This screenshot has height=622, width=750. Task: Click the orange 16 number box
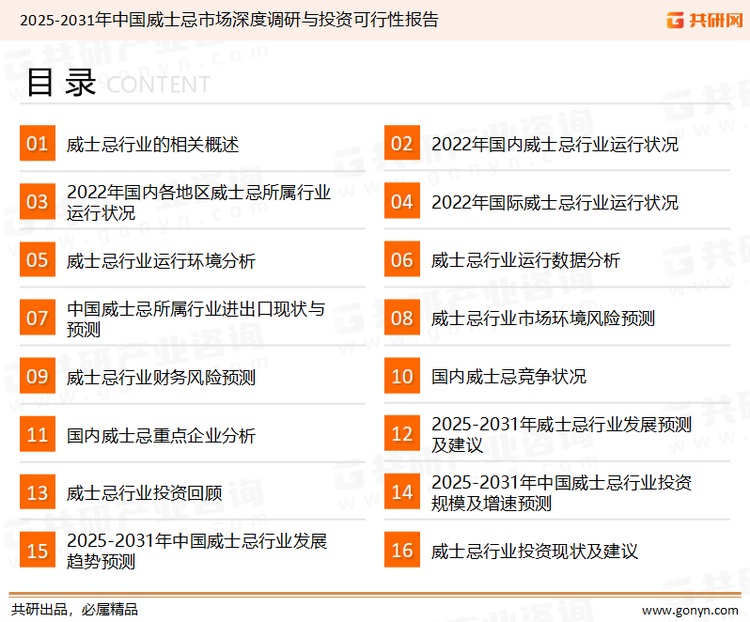click(401, 550)
